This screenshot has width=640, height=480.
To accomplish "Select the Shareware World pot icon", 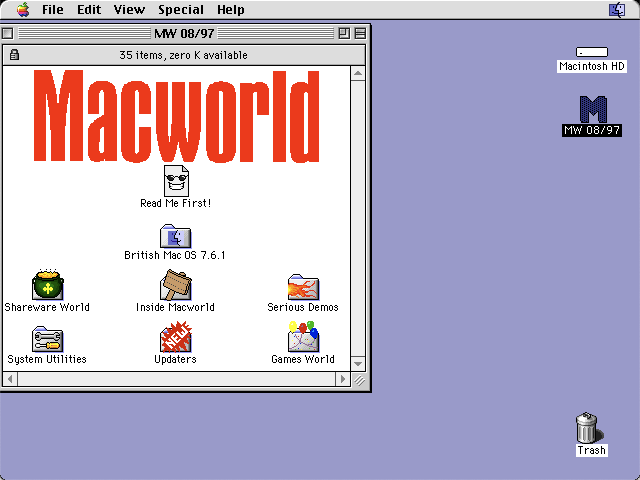I will pos(48,284).
